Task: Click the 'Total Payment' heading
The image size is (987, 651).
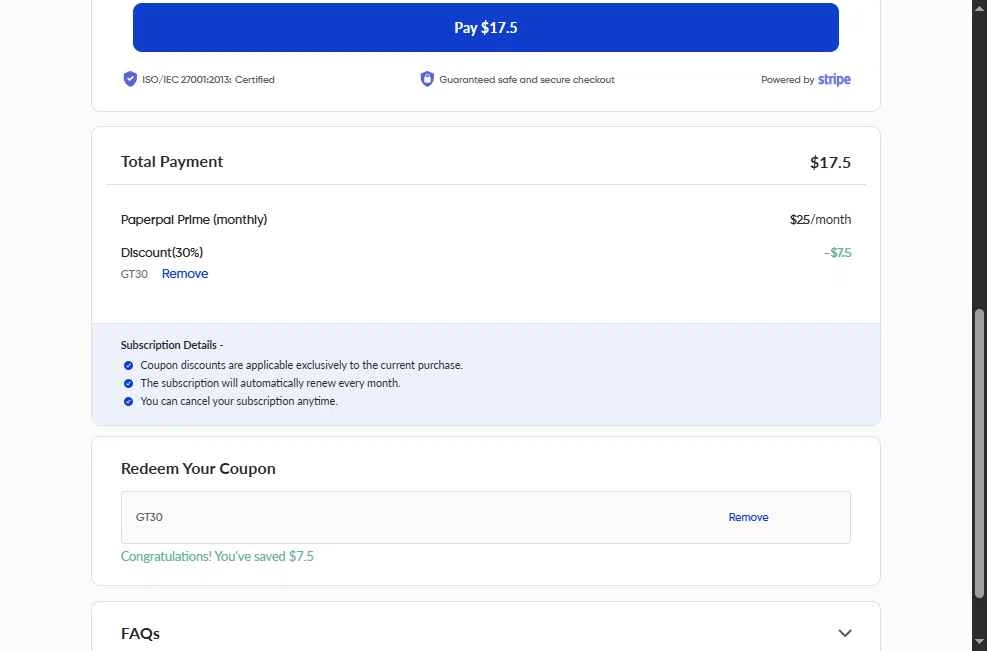Action: coord(172,162)
